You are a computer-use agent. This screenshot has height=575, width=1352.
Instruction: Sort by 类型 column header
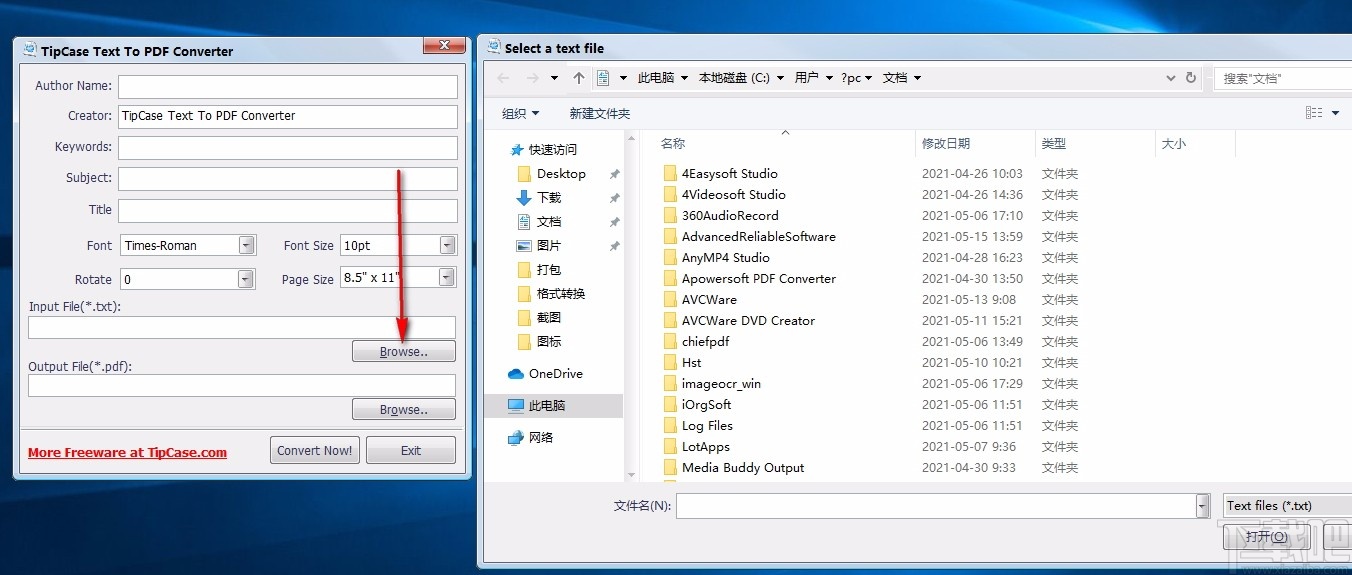click(1054, 144)
